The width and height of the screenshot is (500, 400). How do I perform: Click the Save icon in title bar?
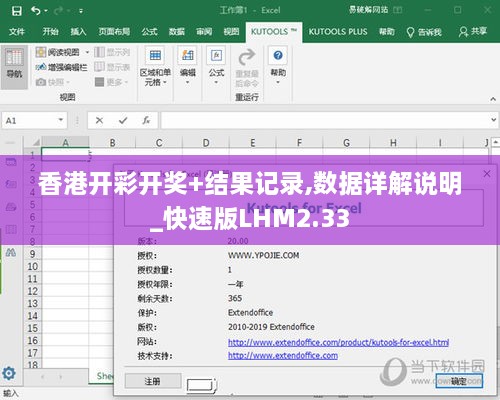[x=17, y=11]
